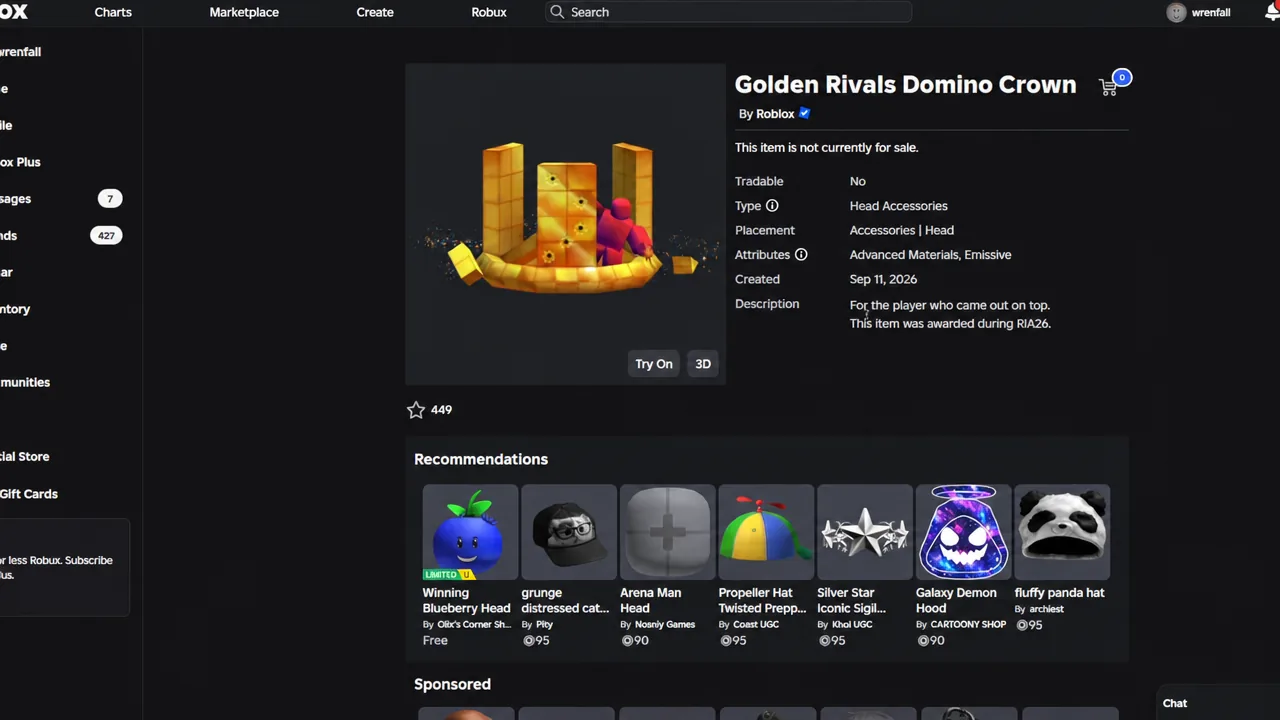Viewport: 1280px width, 720px height.
Task: Open the Silver Star Iconic Sigil thumbnail
Action: [x=865, y=532]
